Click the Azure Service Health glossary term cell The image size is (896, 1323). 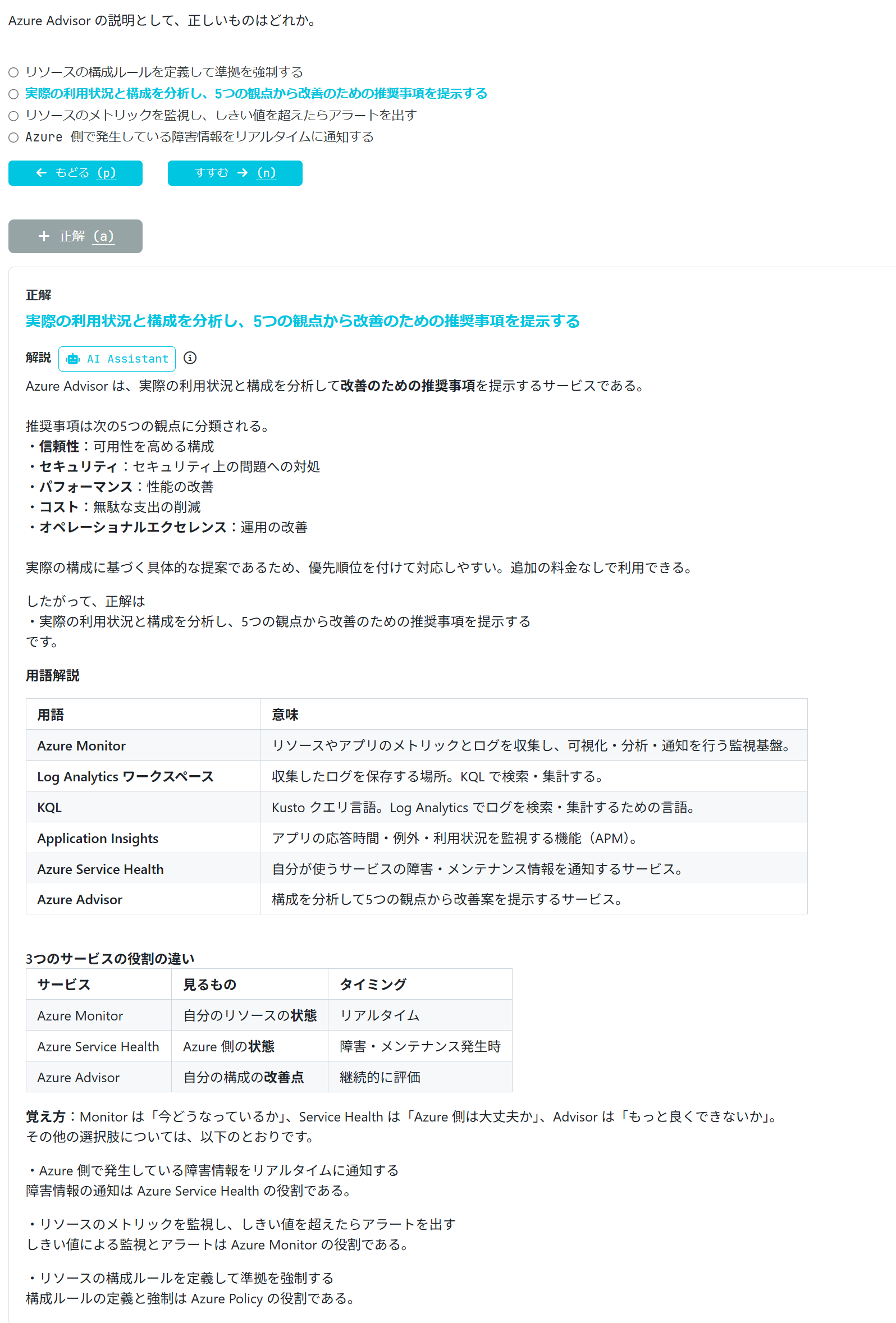143,869
